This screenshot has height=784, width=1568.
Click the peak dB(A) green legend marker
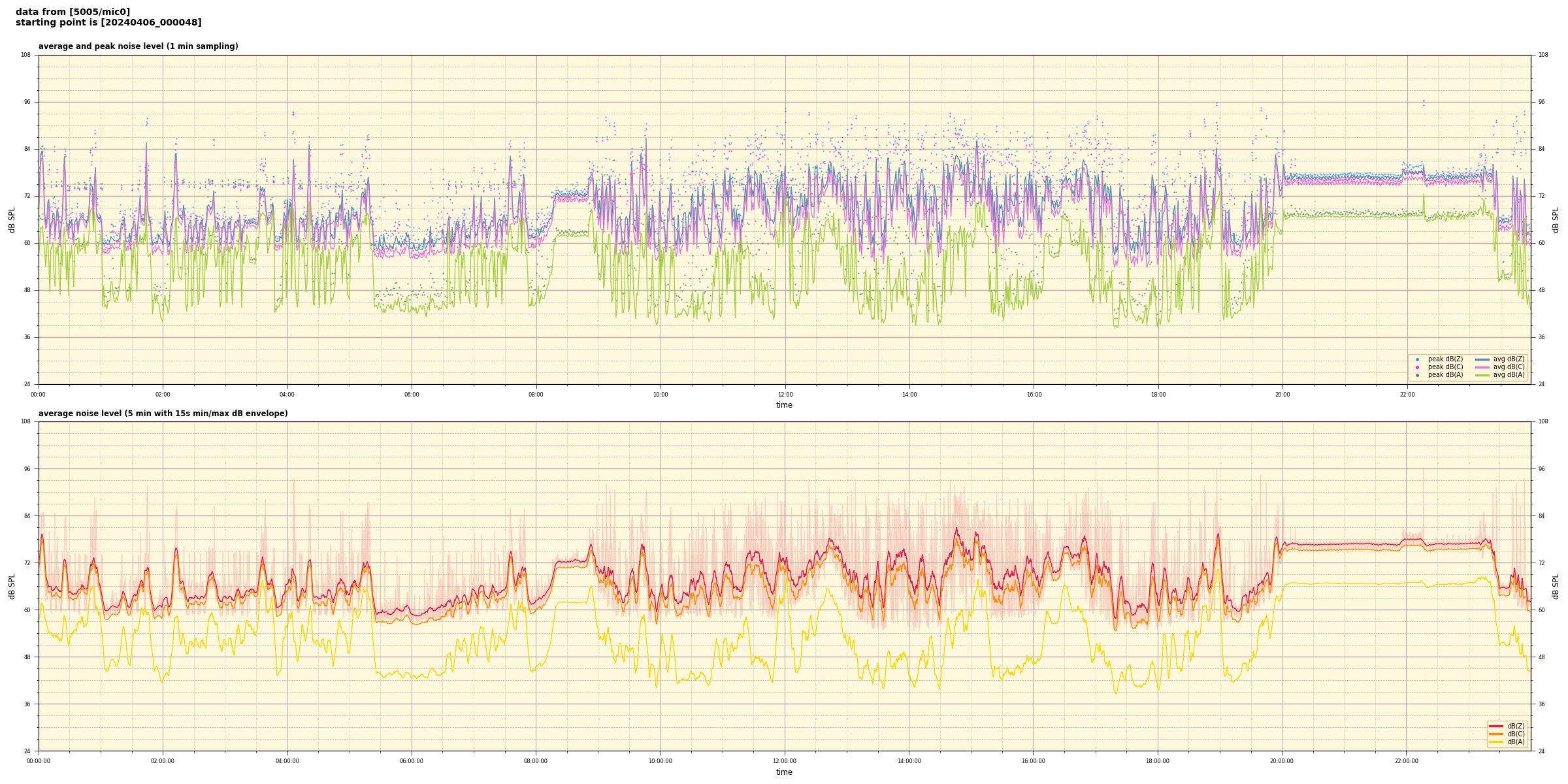[x=1417, y=375]
